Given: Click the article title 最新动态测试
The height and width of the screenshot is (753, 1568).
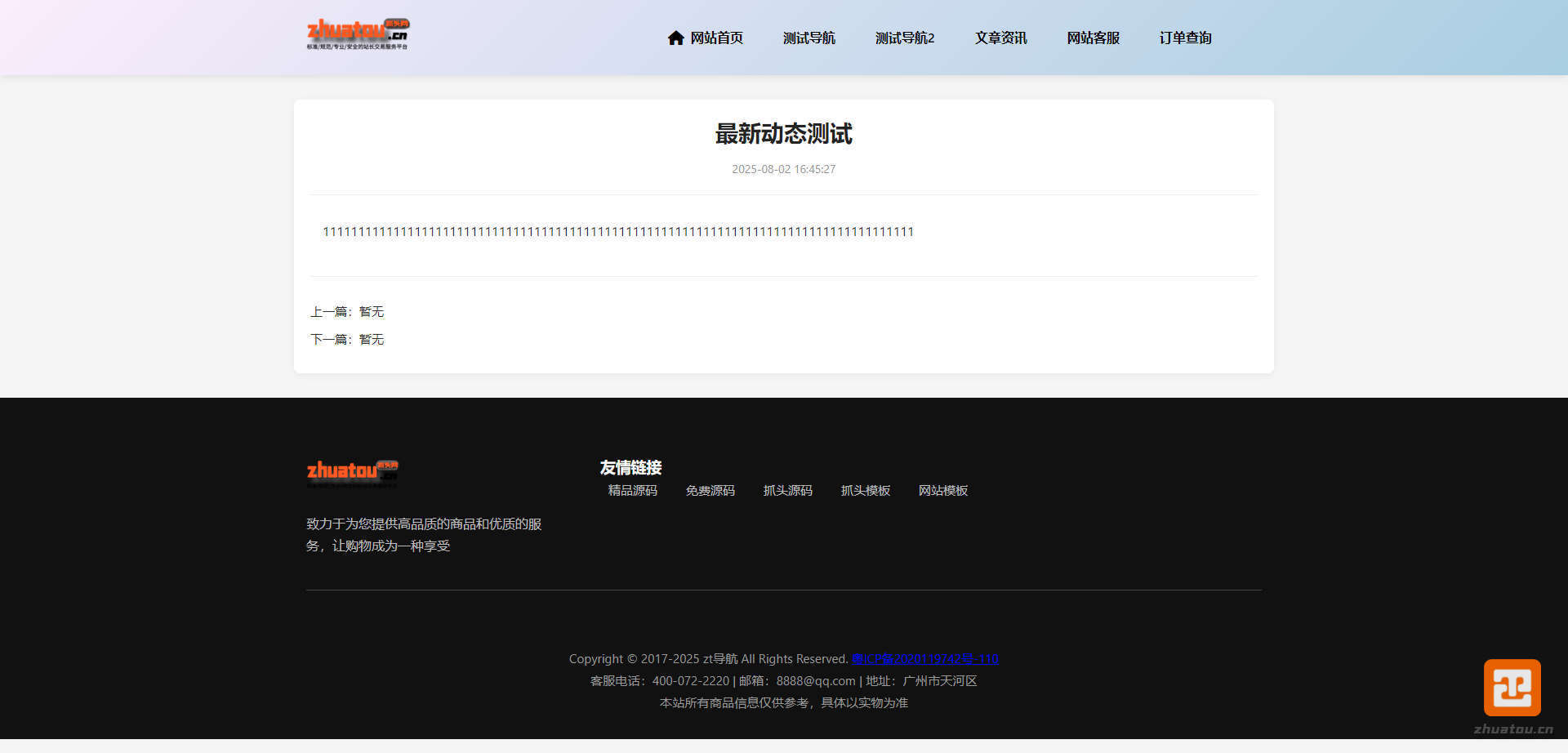Looking at the screenshot, I should (783, 134).
